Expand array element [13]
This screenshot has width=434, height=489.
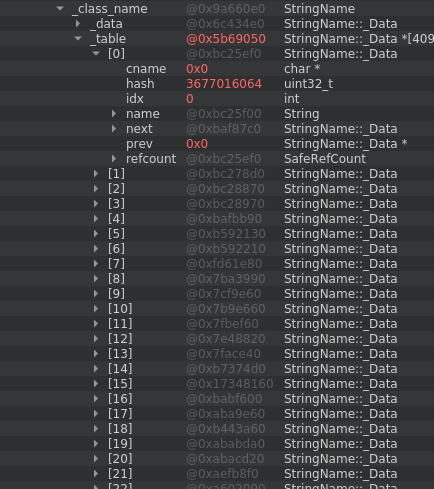point(96,354)
